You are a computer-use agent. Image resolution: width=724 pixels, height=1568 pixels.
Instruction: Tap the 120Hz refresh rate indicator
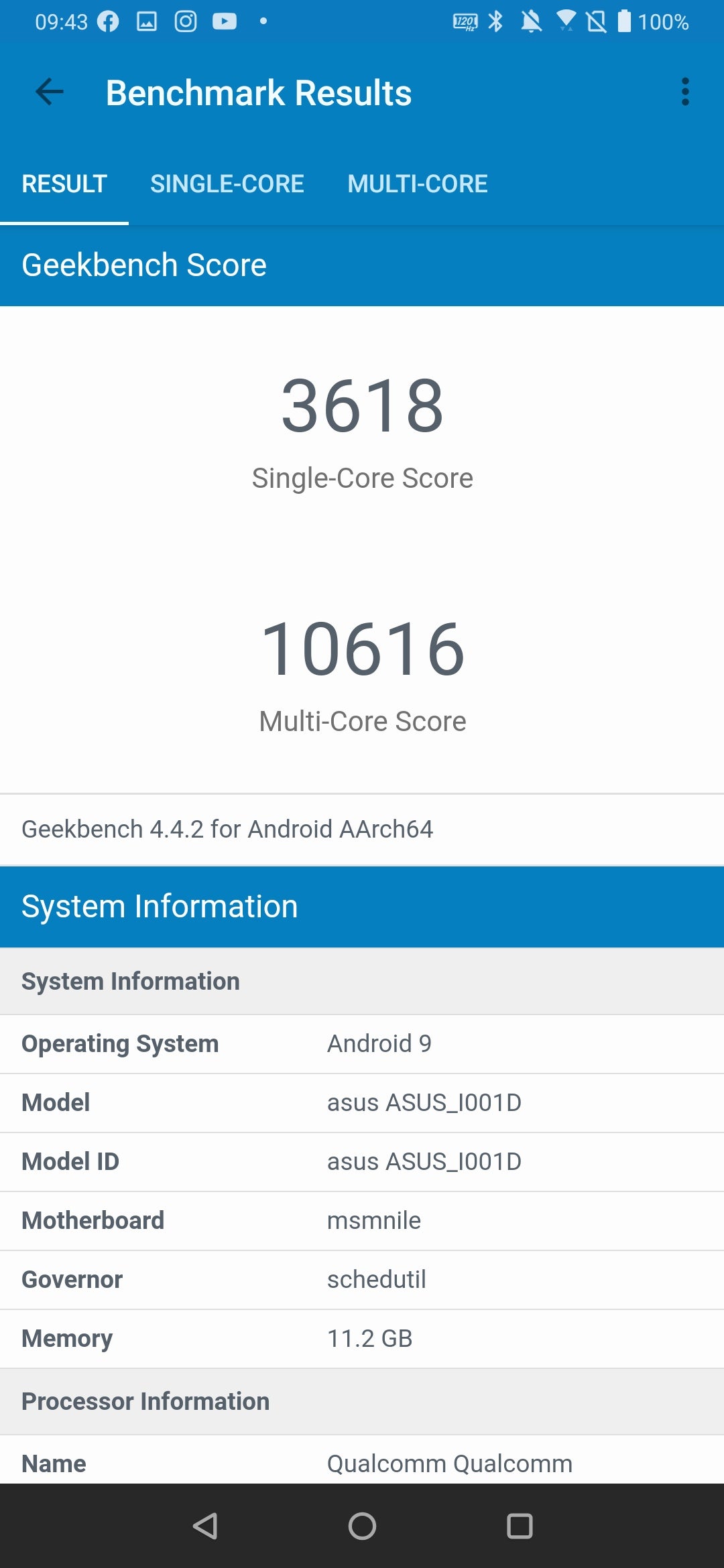click(465, 22)
